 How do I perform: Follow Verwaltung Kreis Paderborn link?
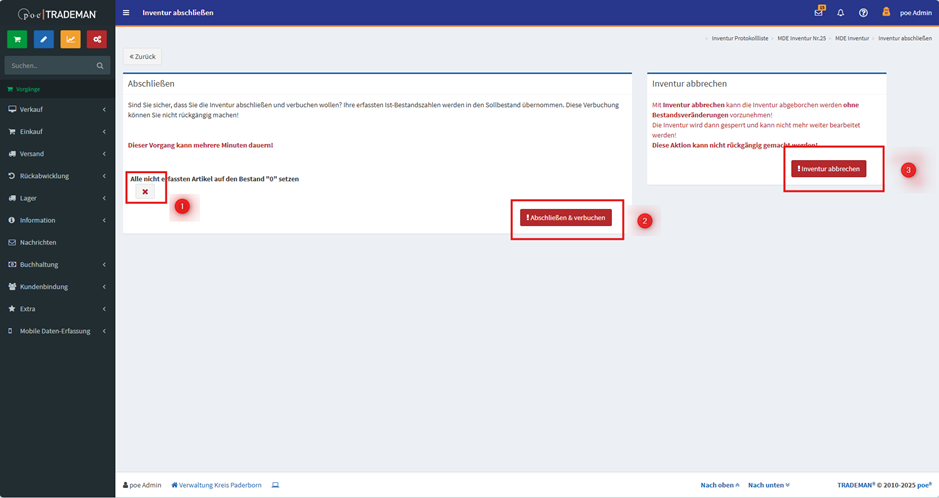point(216,485)
